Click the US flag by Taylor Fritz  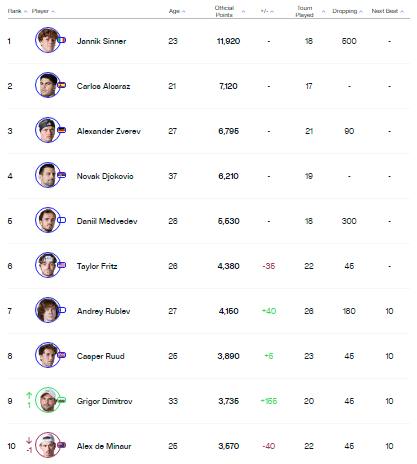pyautogui.click(x=62, y=265)
